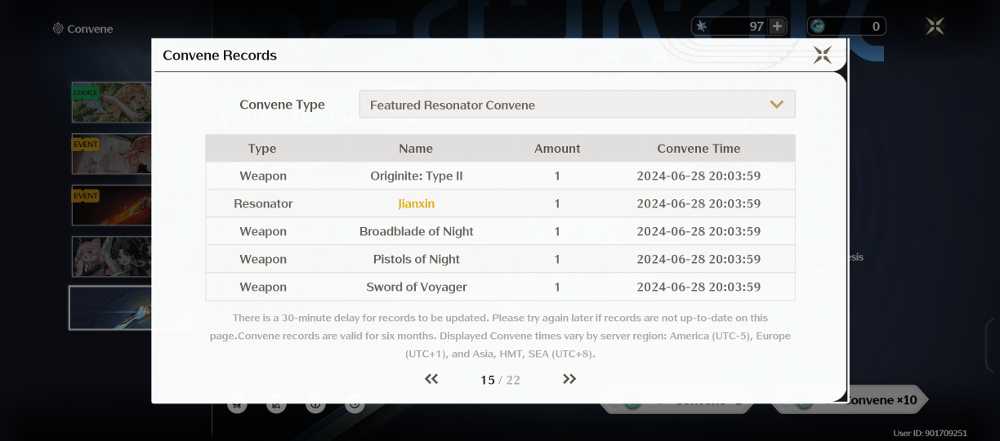
Task: Select the highlighted bottom banner thumbnail
Action: click(x=110, y=308)
